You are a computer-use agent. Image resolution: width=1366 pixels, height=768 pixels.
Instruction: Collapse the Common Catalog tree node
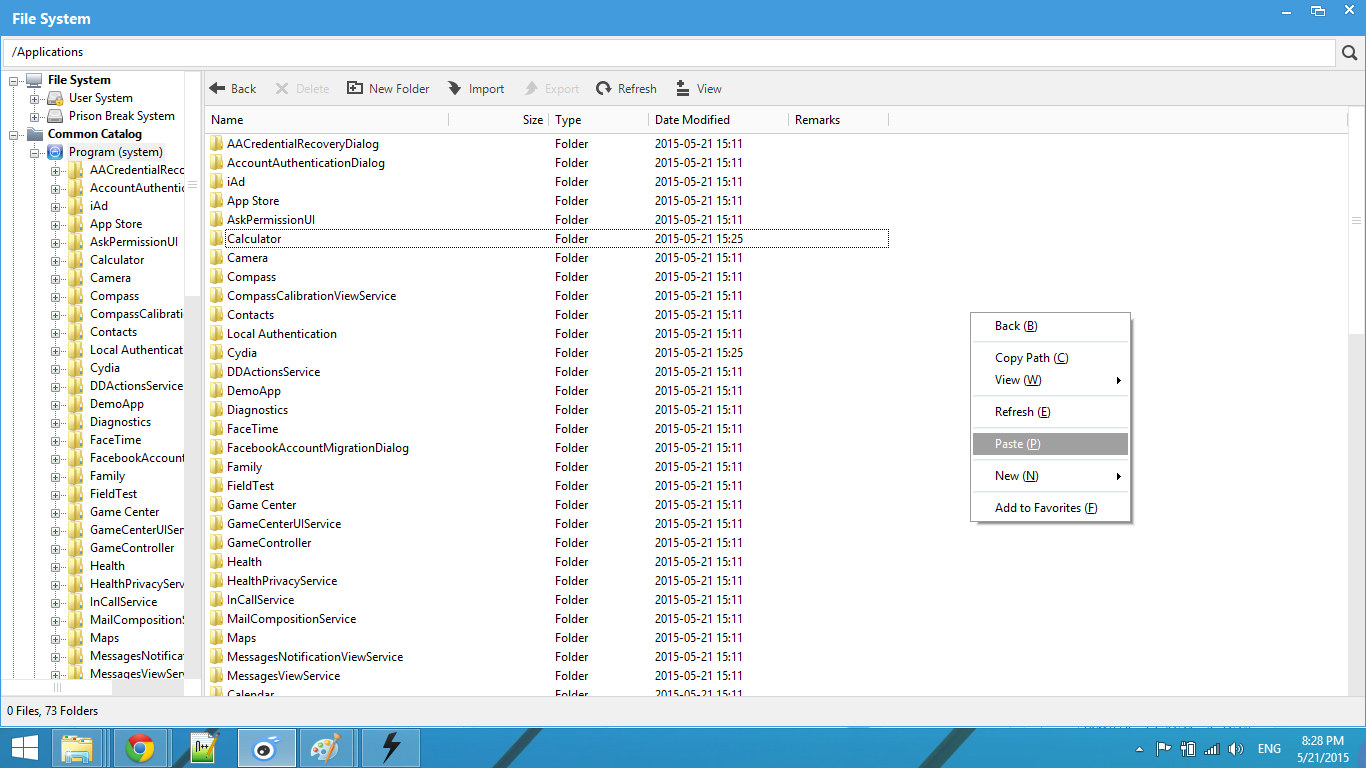click(x=14, y=134)
